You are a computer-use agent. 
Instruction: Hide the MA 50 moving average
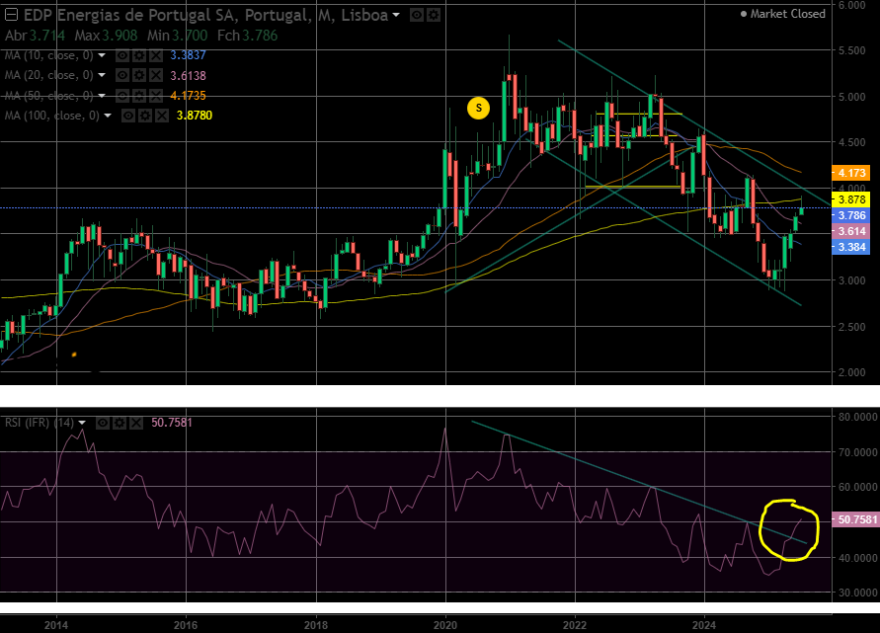pos(122,96)
